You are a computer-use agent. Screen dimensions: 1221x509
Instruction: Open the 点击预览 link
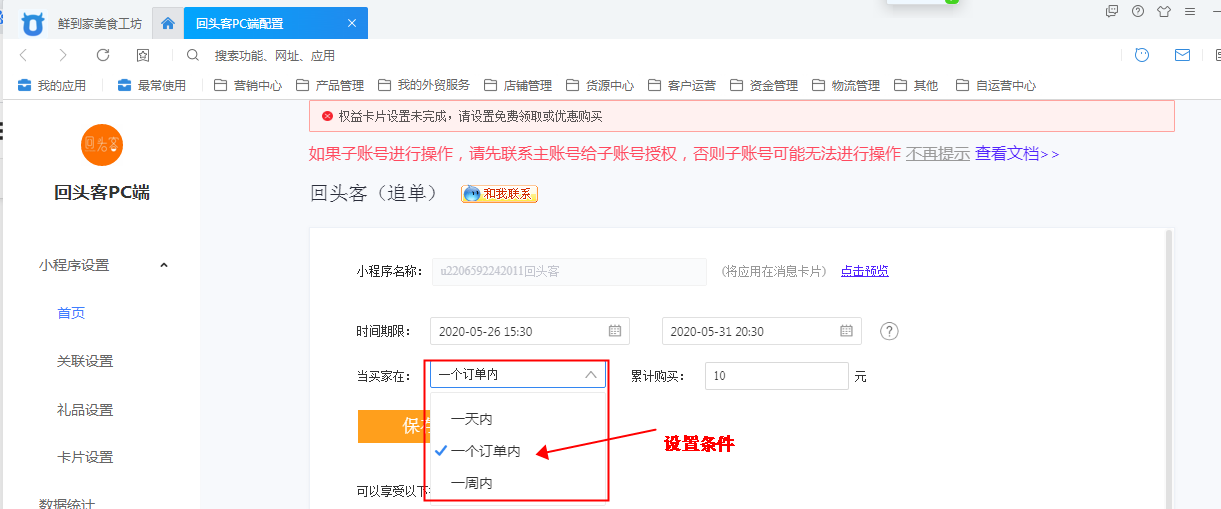[864, 271]
